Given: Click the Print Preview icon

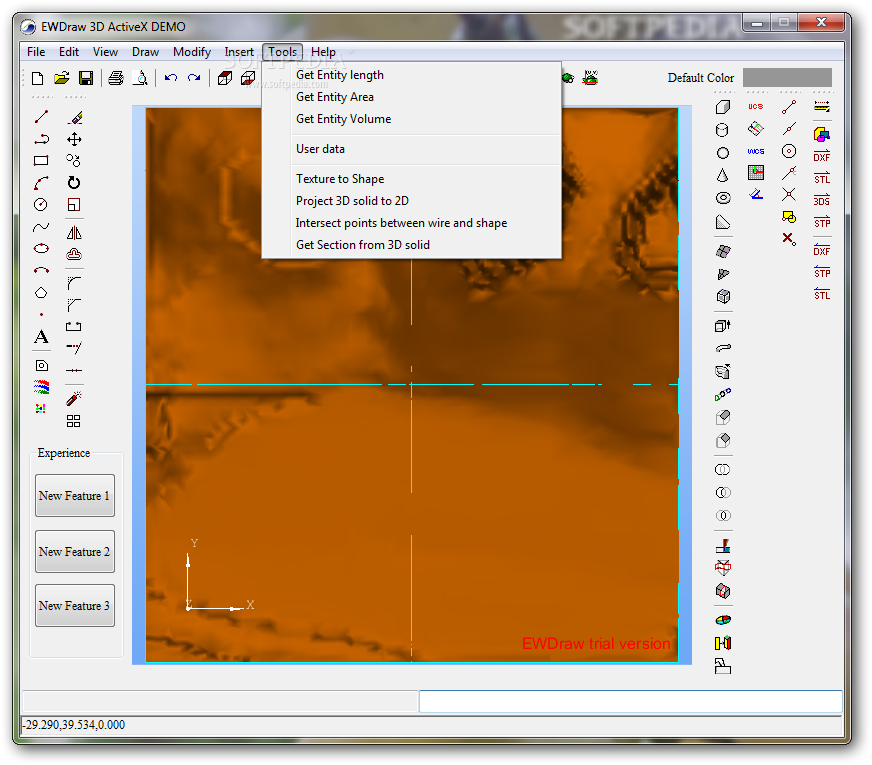Looking at the screenshot, I should (141, 78).
